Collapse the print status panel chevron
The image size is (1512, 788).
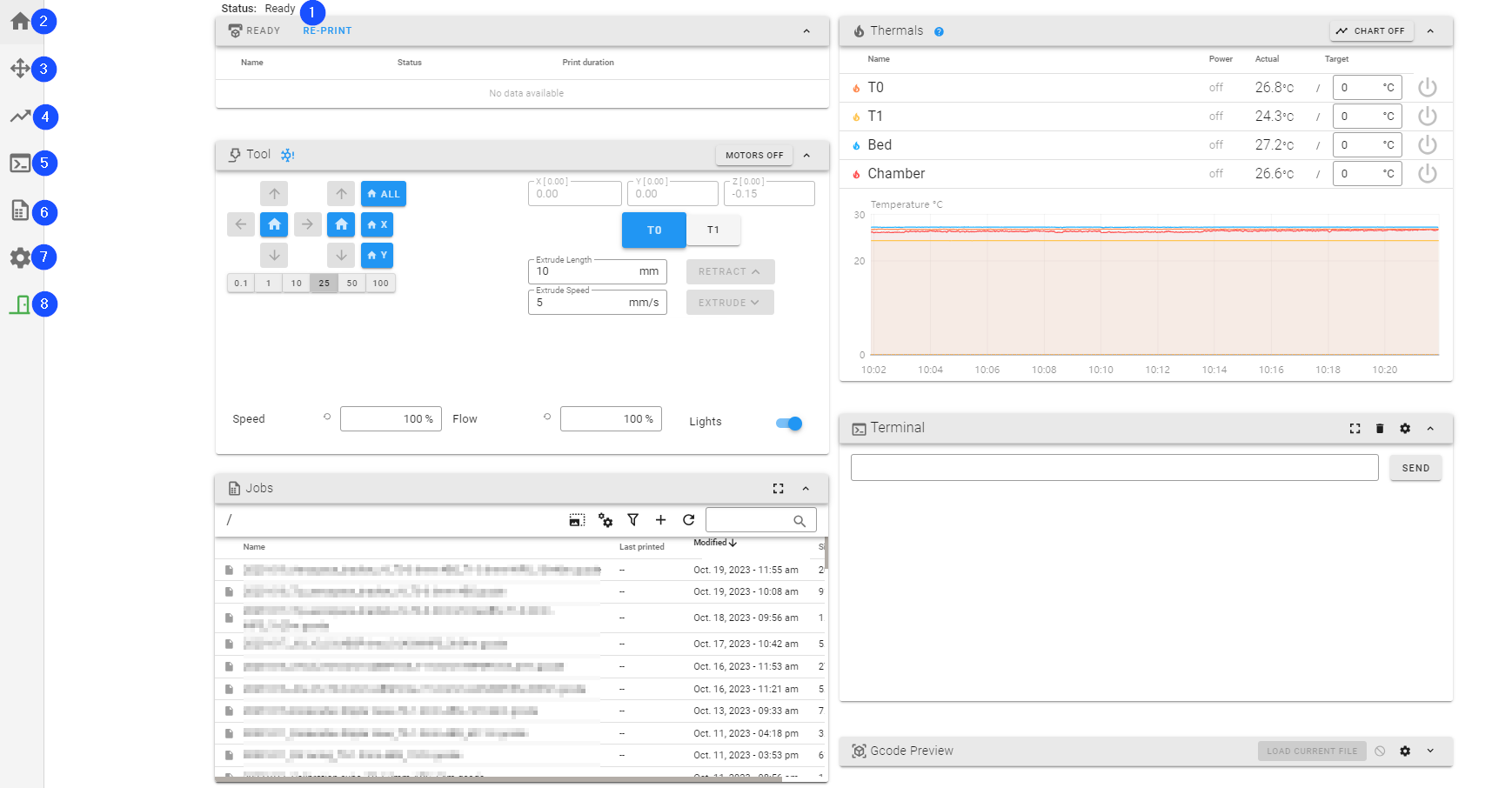tap(806, 31)
